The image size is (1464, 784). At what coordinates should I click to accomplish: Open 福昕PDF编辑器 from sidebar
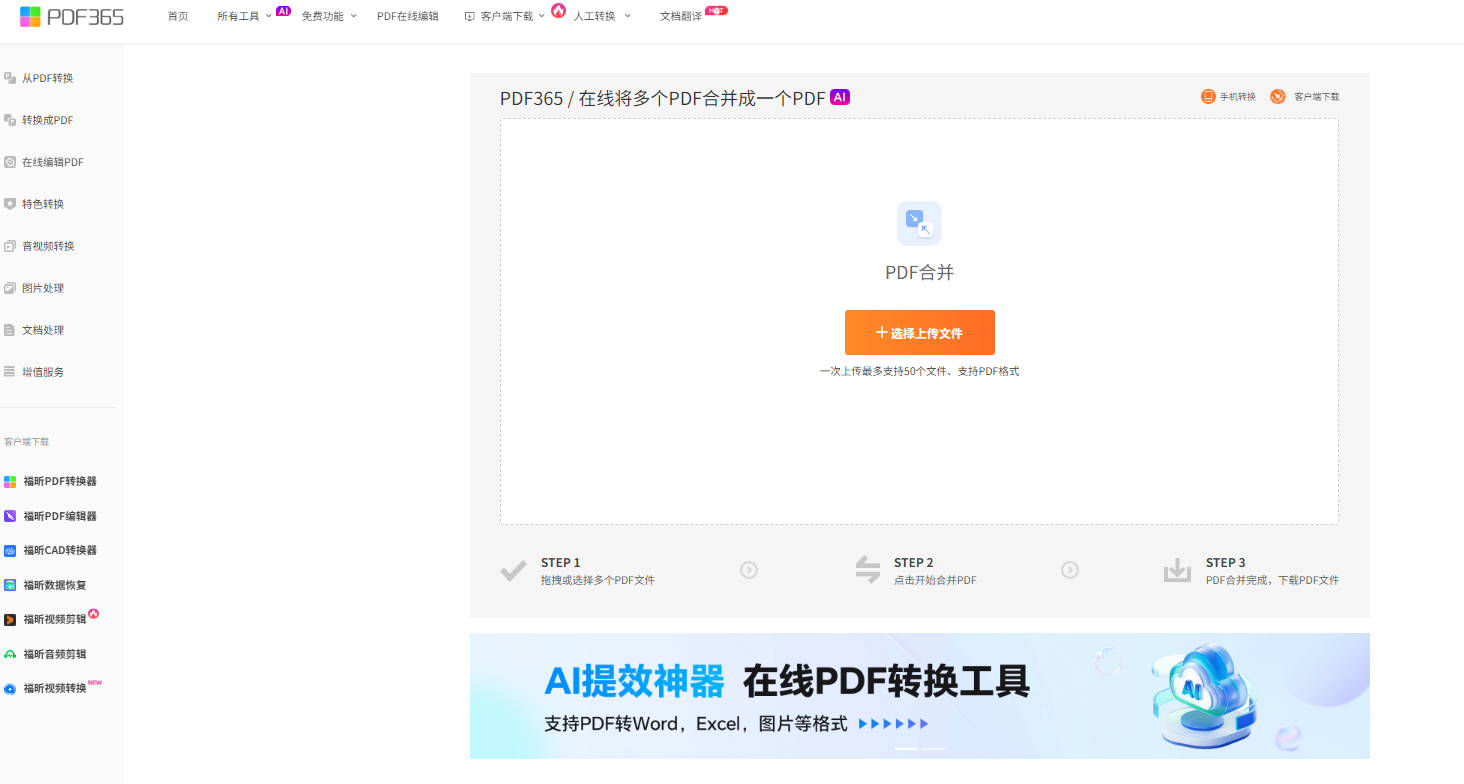(x=59, y=516)
